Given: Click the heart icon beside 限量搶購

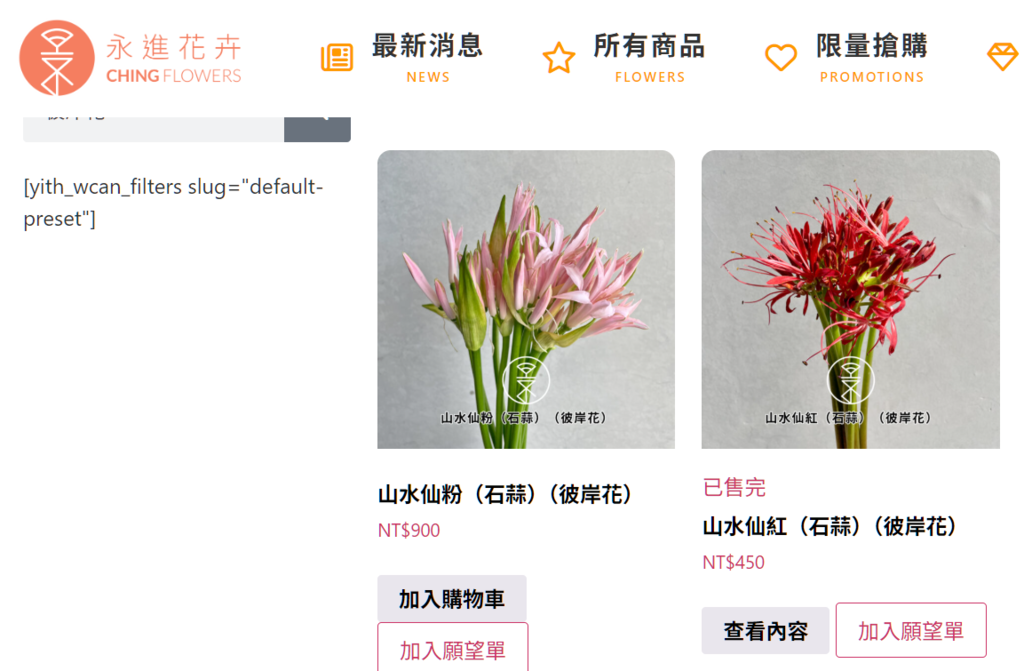Looking at the screenshot, I should 781,57.
